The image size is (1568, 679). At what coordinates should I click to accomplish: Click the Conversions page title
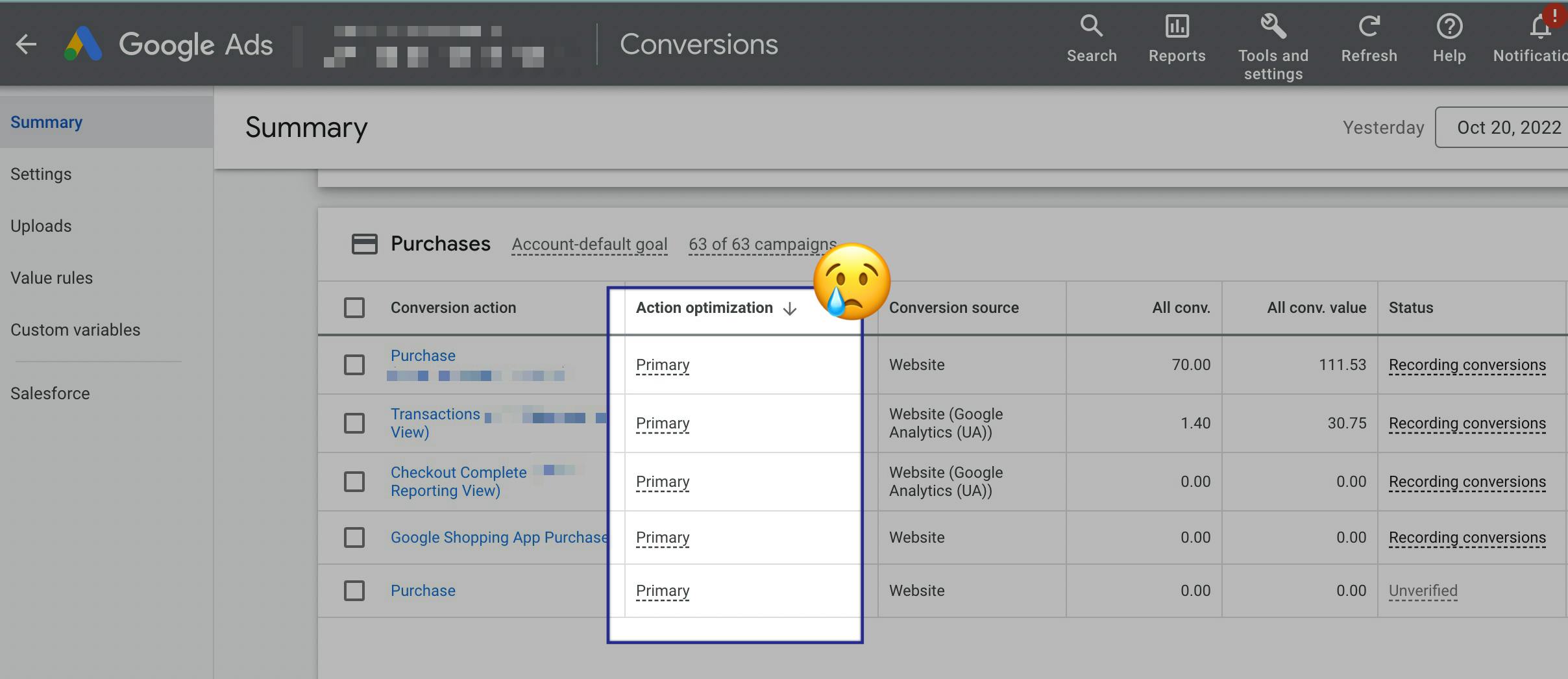click(x=699, y=44)
